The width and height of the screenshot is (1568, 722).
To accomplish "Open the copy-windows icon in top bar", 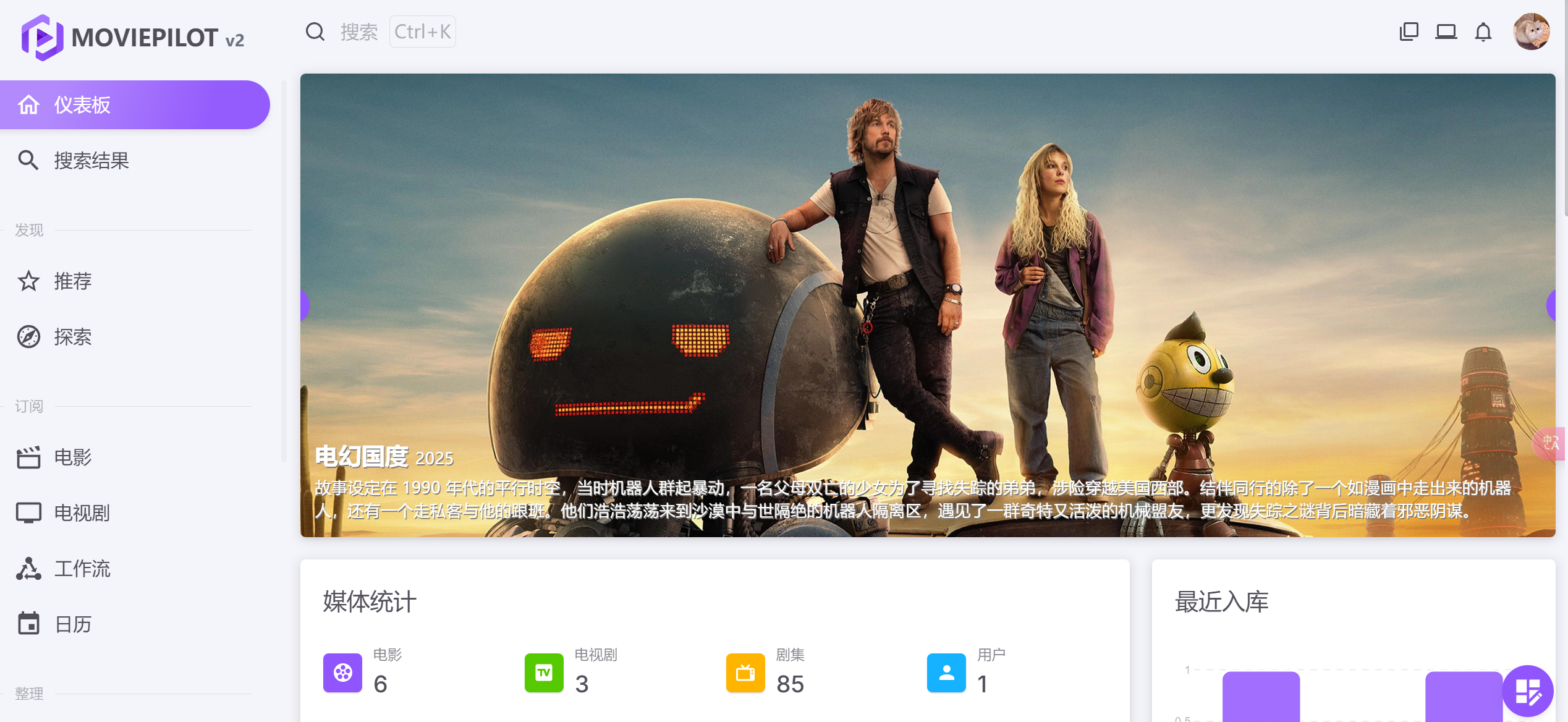I will pyautogui.click(x=1409, y=32).
